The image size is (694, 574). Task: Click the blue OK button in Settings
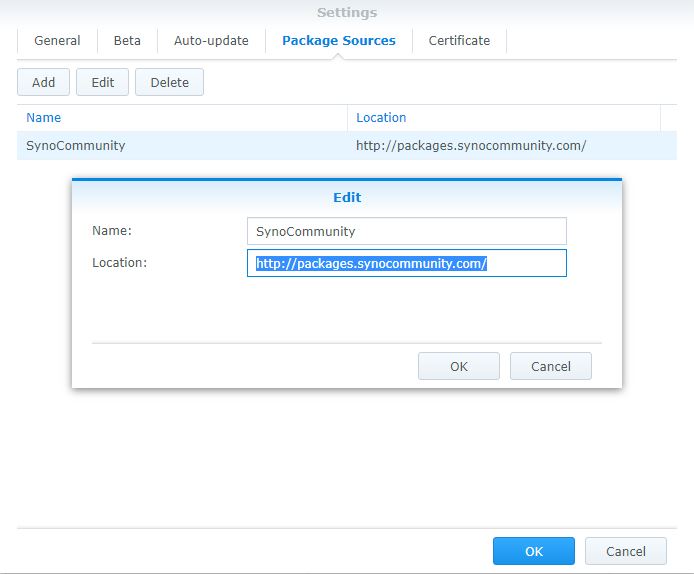tap(534, 551)
